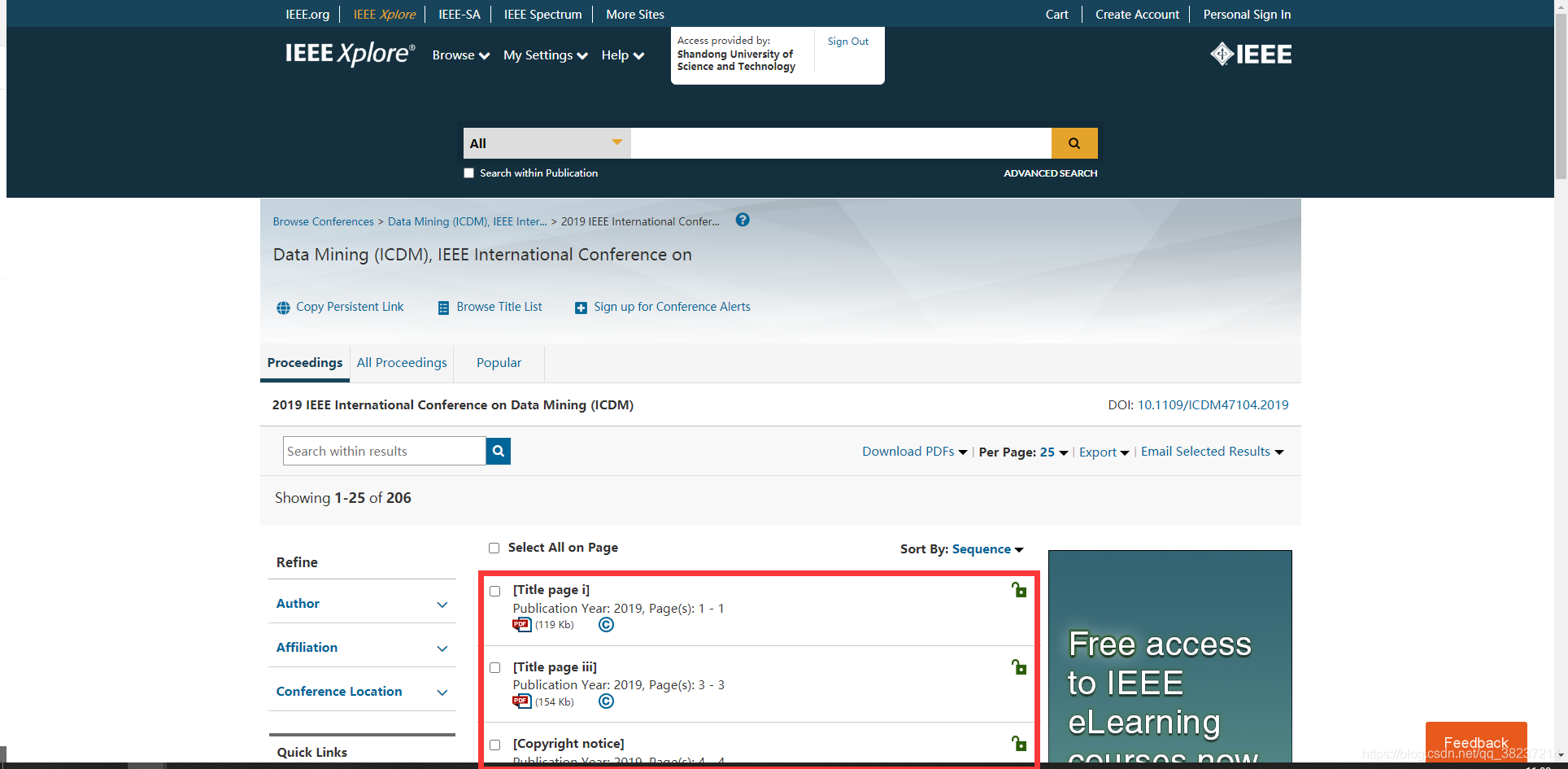The width and height of the screenshot is (1568, 769).
Task: Open PDF icon for Title page iii
Action: pos(521,701)
